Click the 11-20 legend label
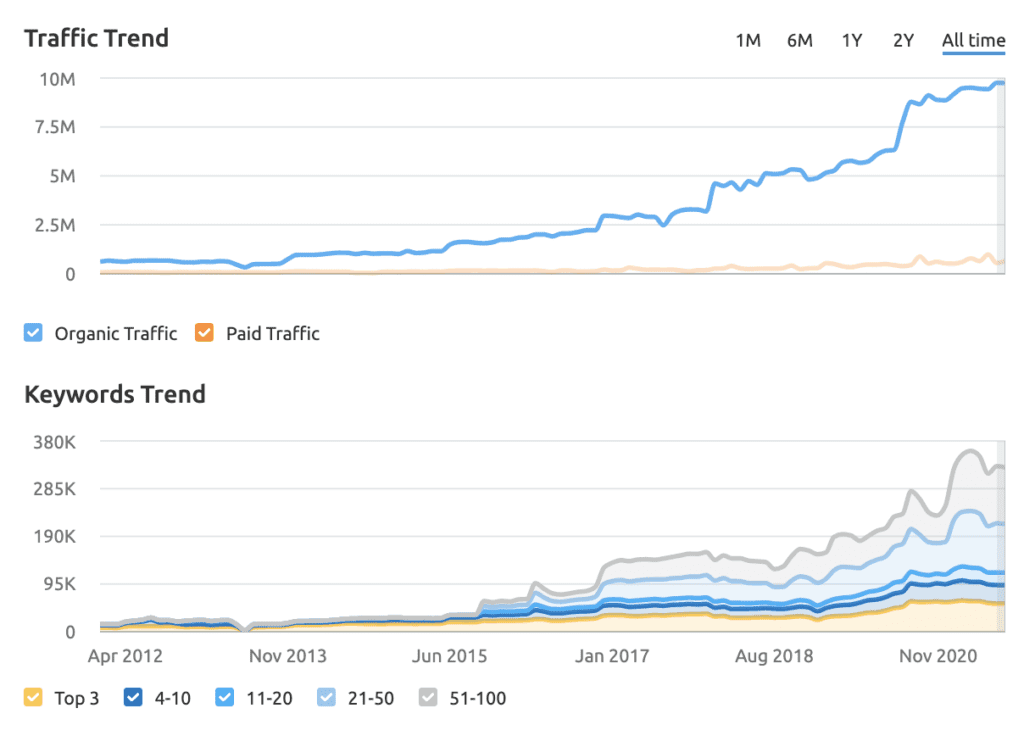 [269, 698]
